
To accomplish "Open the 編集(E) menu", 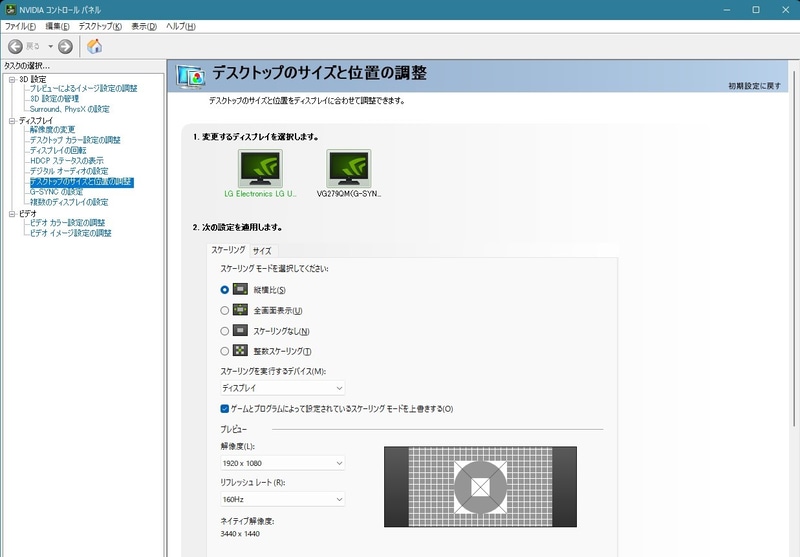I will pos(57,27).
